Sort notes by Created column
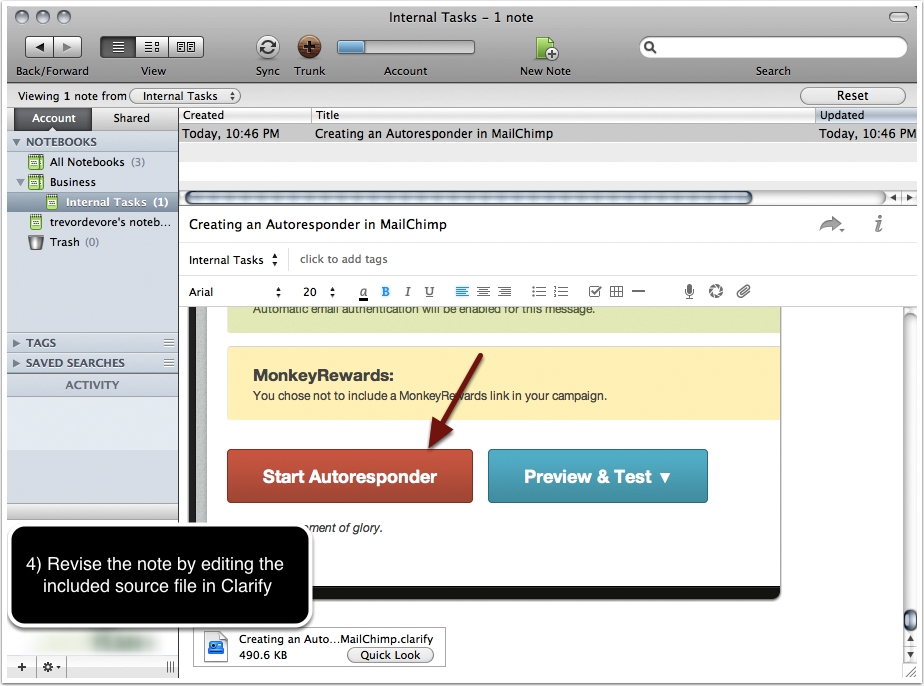 point(245,116)
